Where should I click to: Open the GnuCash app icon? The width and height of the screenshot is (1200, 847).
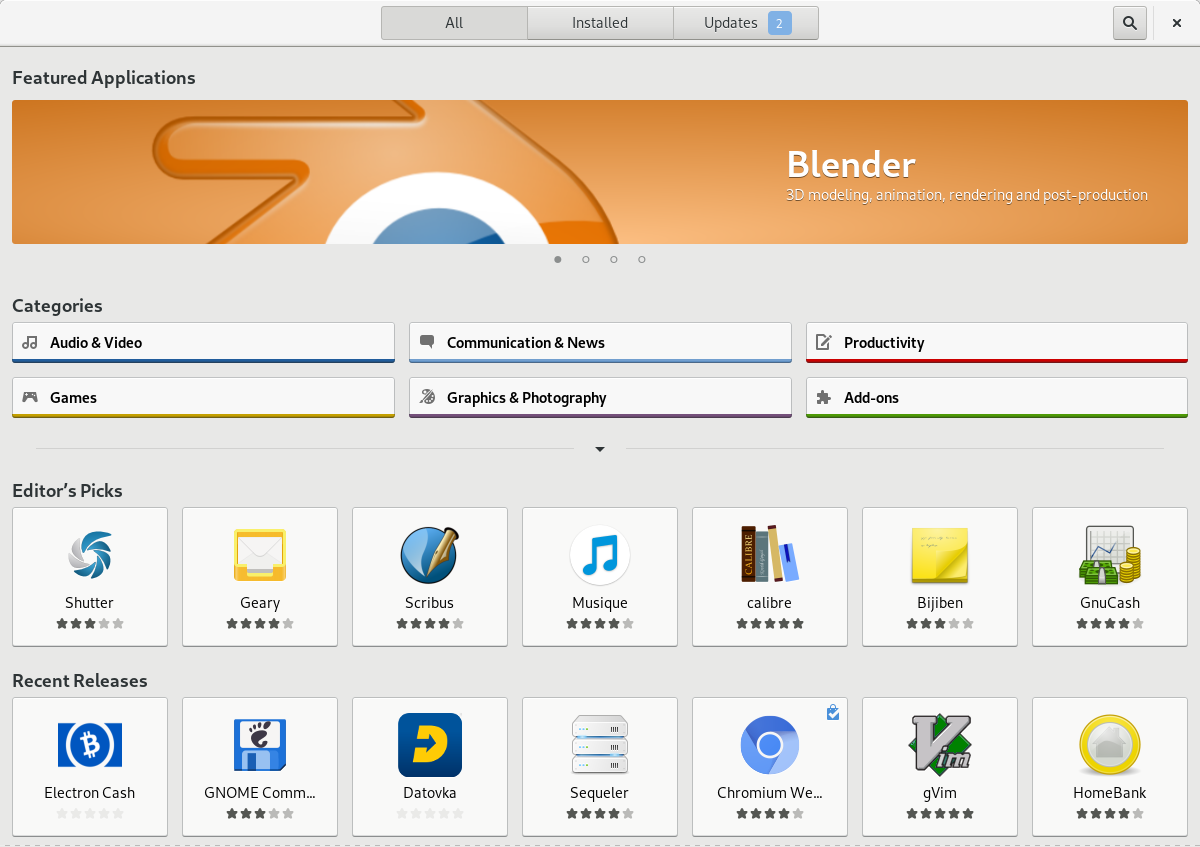(x=1110, y=555)
